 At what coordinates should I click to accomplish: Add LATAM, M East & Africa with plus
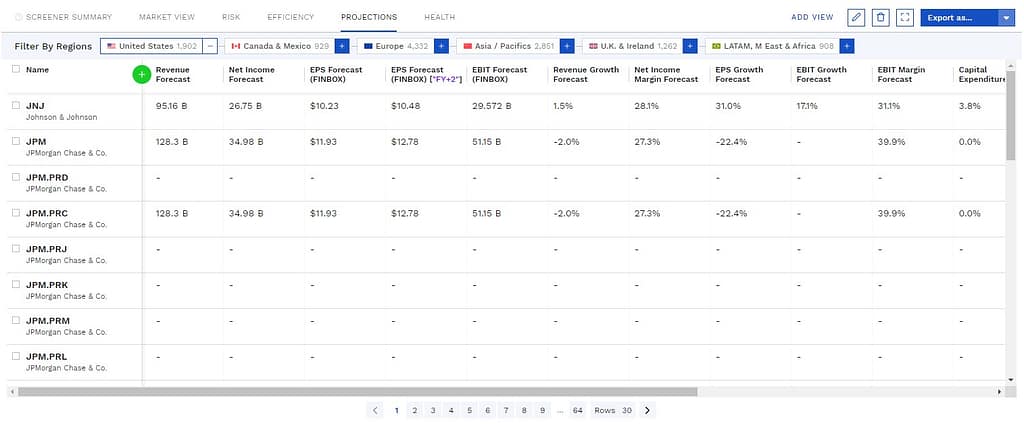pos(846,46)
